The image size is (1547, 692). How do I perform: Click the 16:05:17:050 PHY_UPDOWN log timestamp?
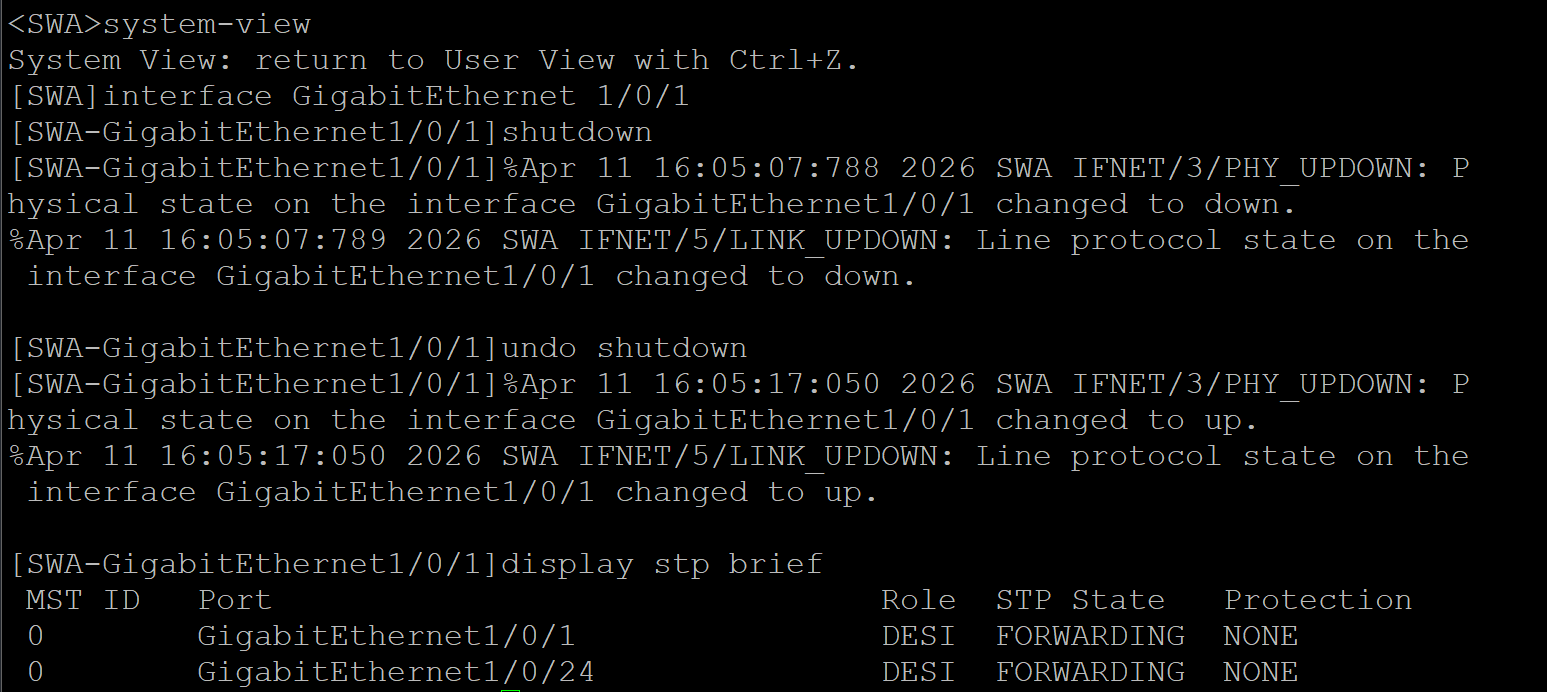coord(767,384)
